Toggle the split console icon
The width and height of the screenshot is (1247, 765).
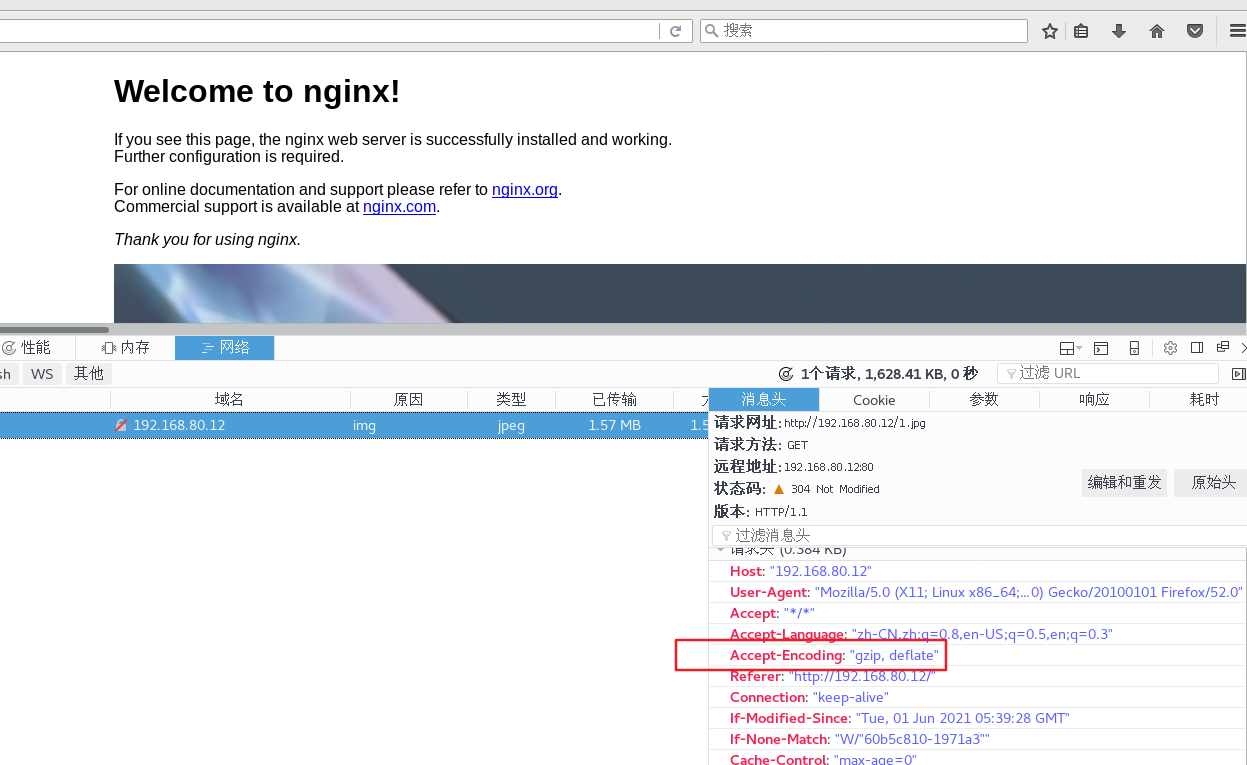tap(1101, 348)
